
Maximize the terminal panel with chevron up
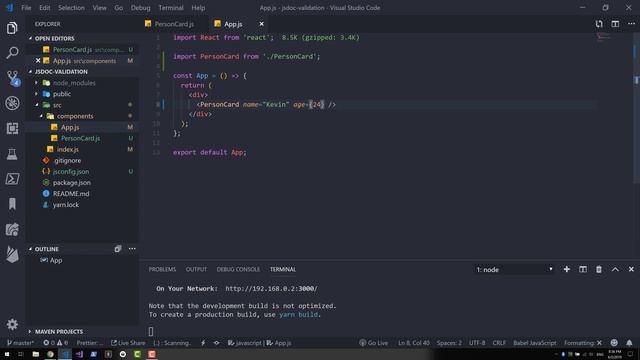point(615,269)
